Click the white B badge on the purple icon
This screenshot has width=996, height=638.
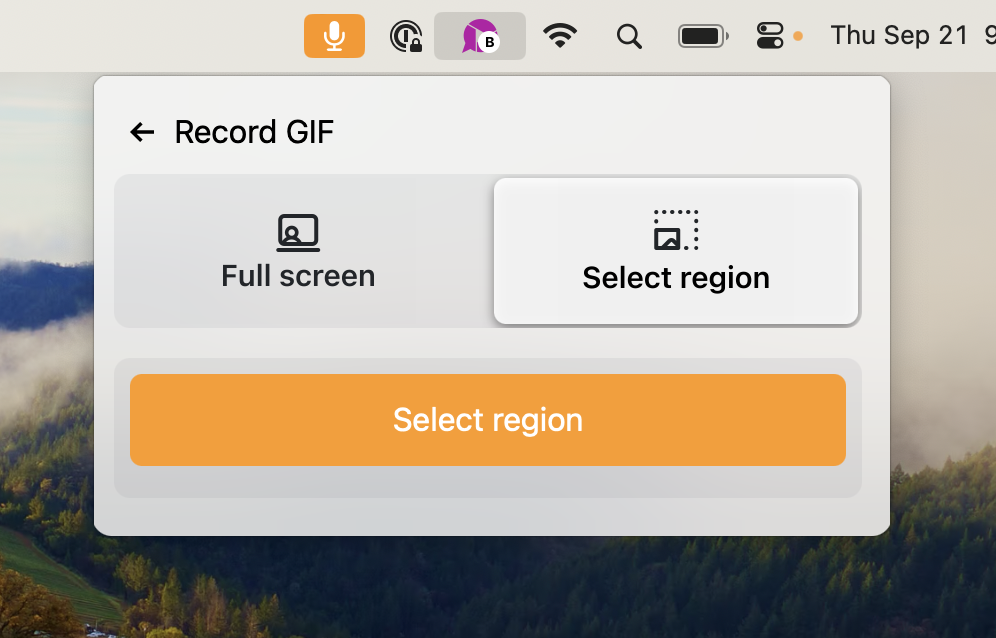pyautogui.click(x=489, y=43)
